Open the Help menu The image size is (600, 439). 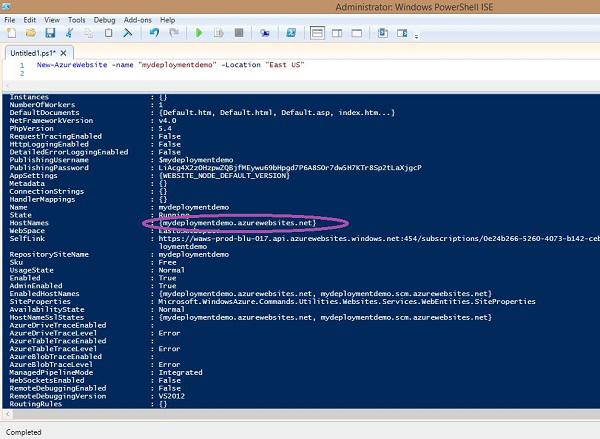click(x=168, y=20)
